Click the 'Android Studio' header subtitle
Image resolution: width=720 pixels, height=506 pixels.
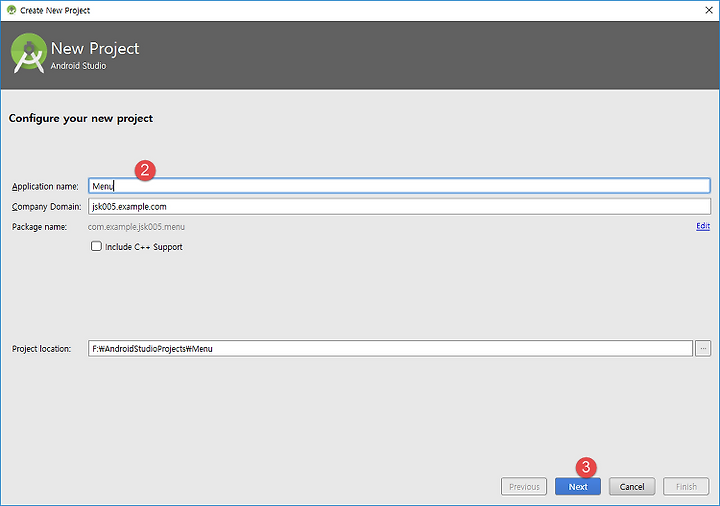coord(78,66)
